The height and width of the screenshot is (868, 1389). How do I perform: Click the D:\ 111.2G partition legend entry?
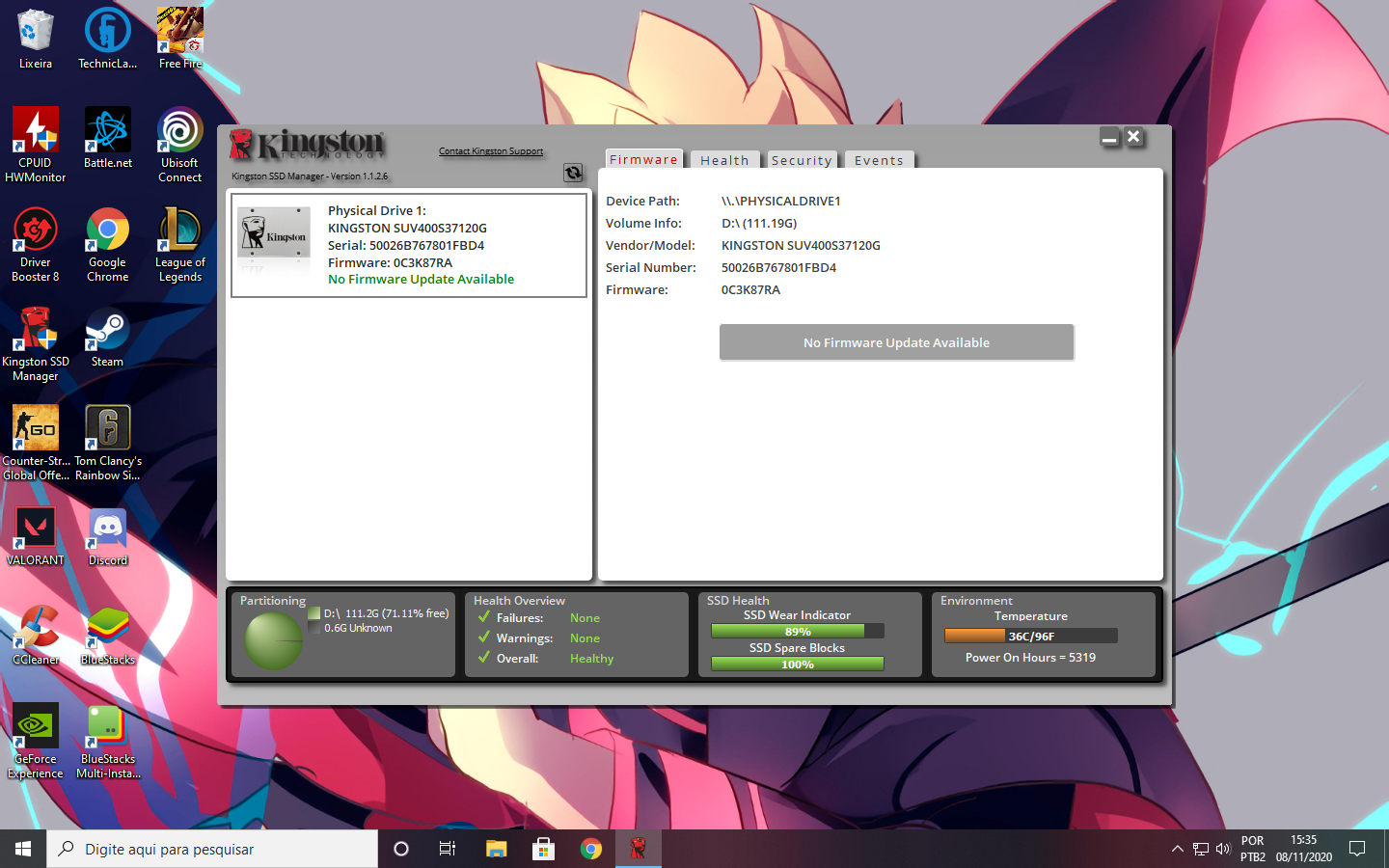379,613
